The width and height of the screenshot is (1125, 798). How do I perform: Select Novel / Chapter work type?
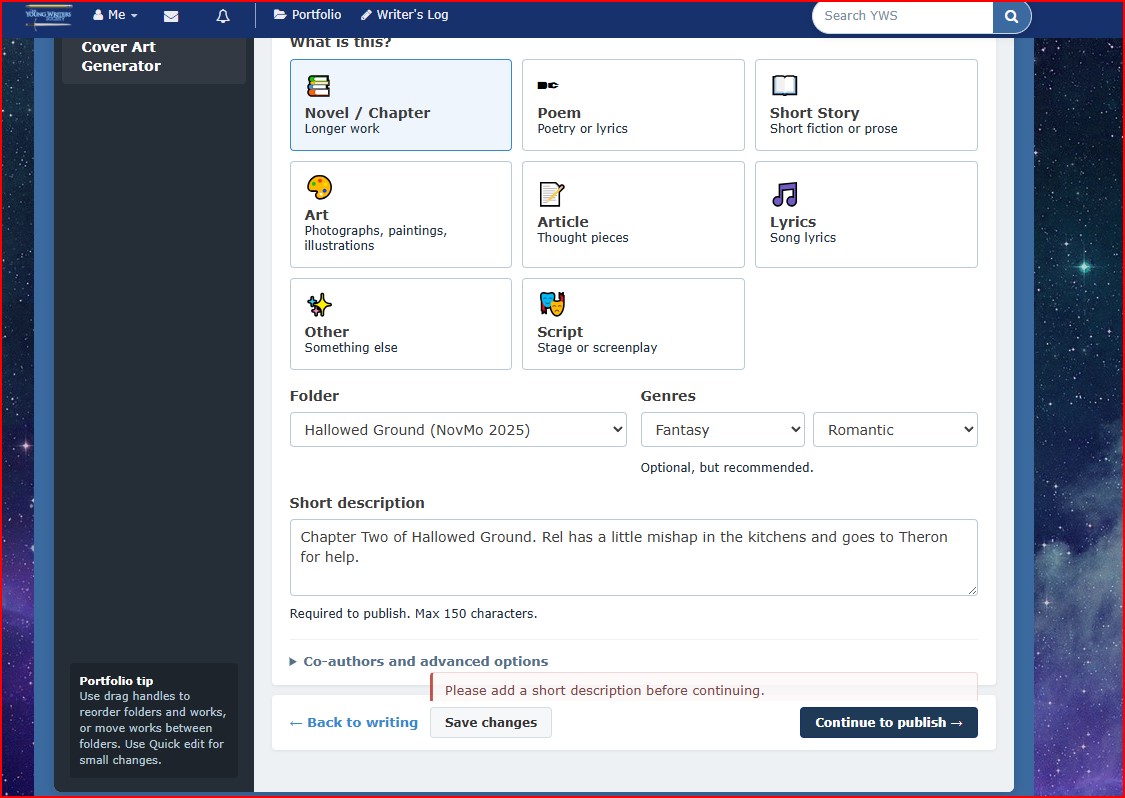[x=400, y=105]
